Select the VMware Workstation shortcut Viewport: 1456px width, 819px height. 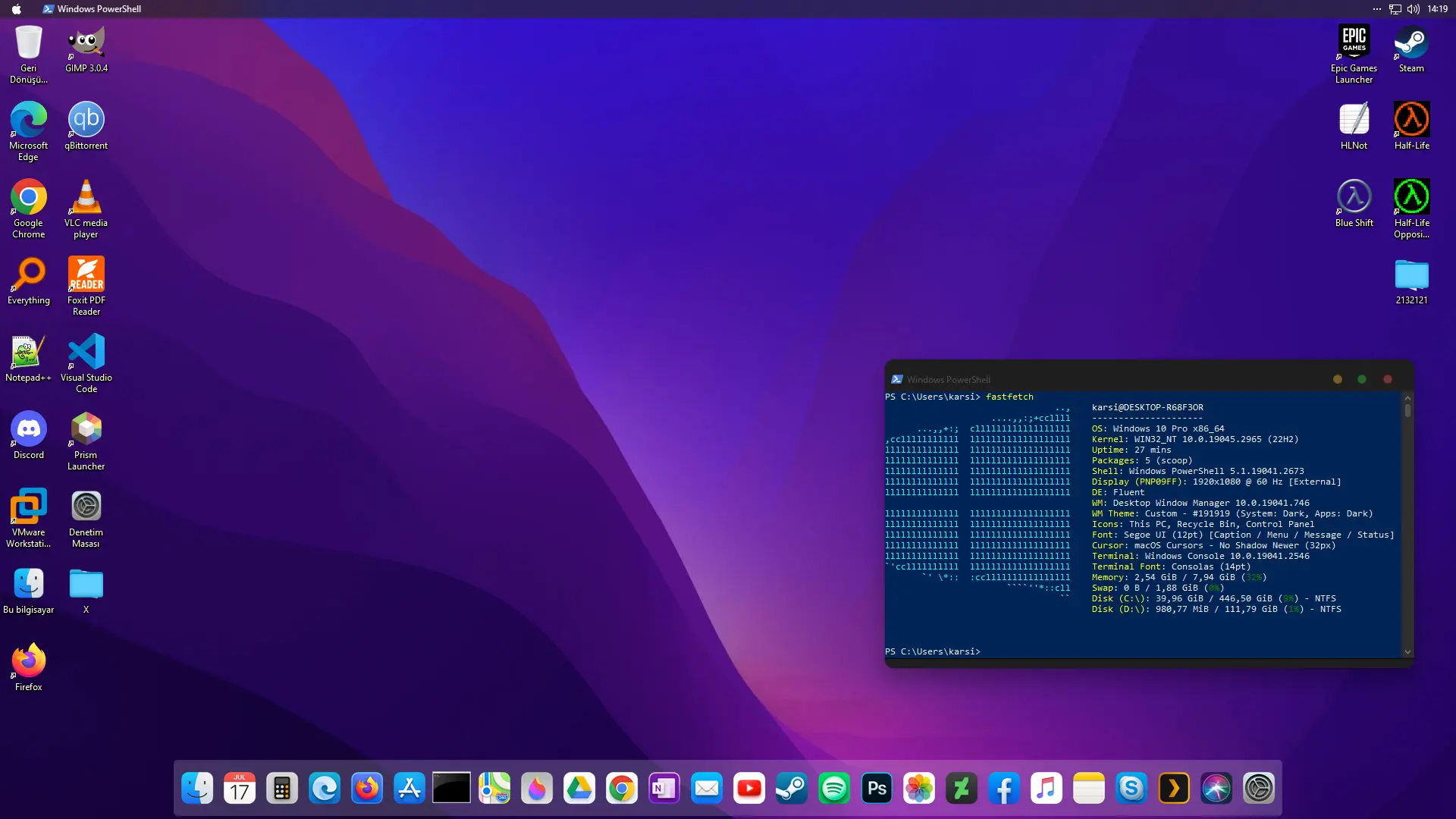pos(29,518)
